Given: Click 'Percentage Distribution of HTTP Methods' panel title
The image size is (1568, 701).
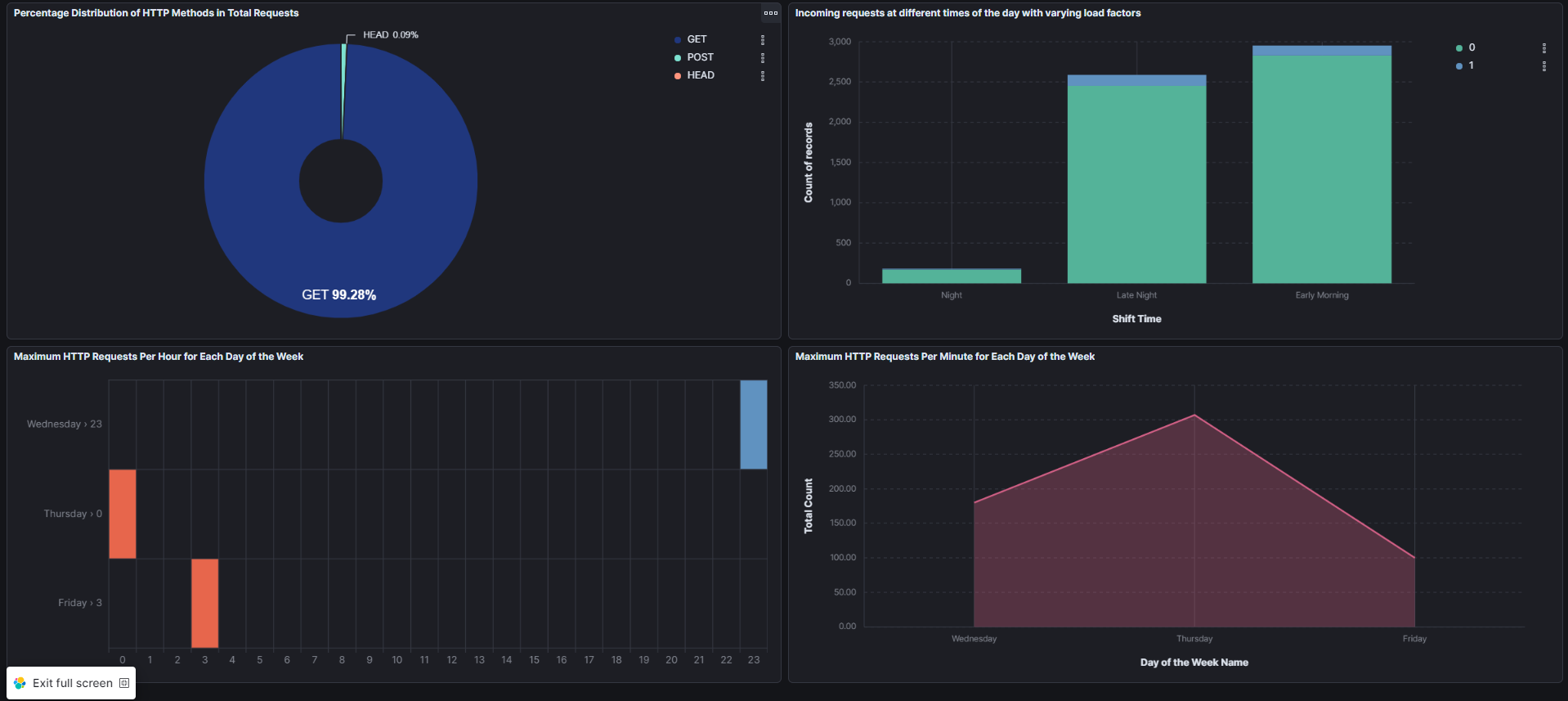Looking at the screenshot, I should pyautogui.click(x=156, y=13).
